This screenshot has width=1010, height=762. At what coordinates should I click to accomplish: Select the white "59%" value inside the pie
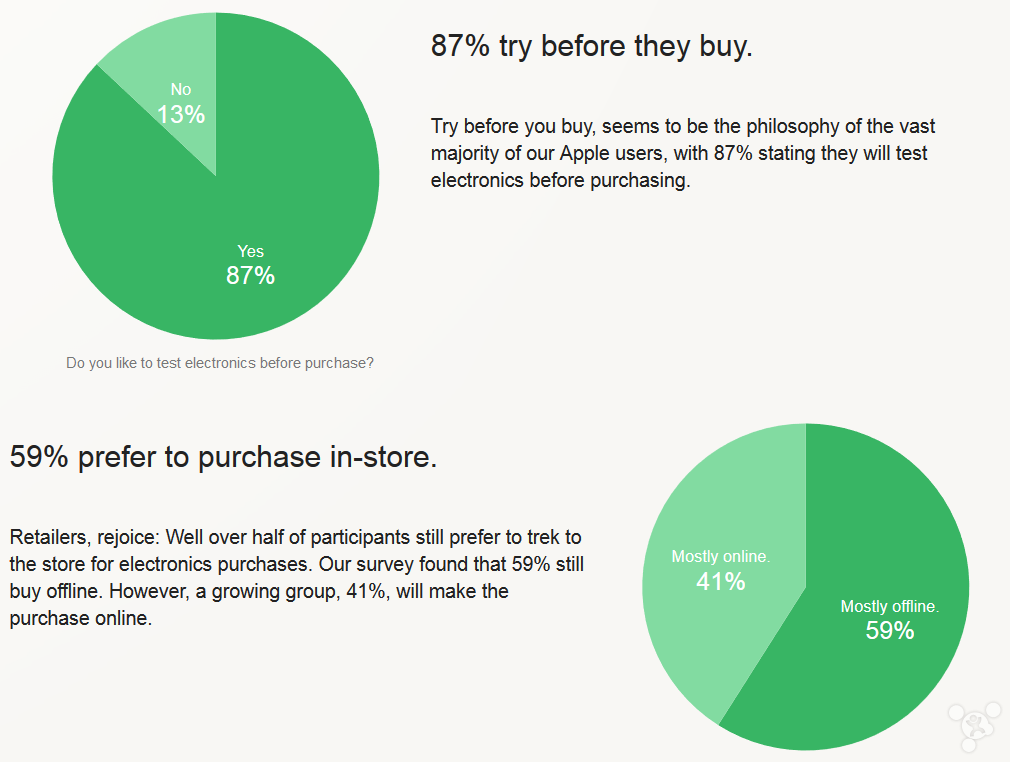click(x=889, y=631)
